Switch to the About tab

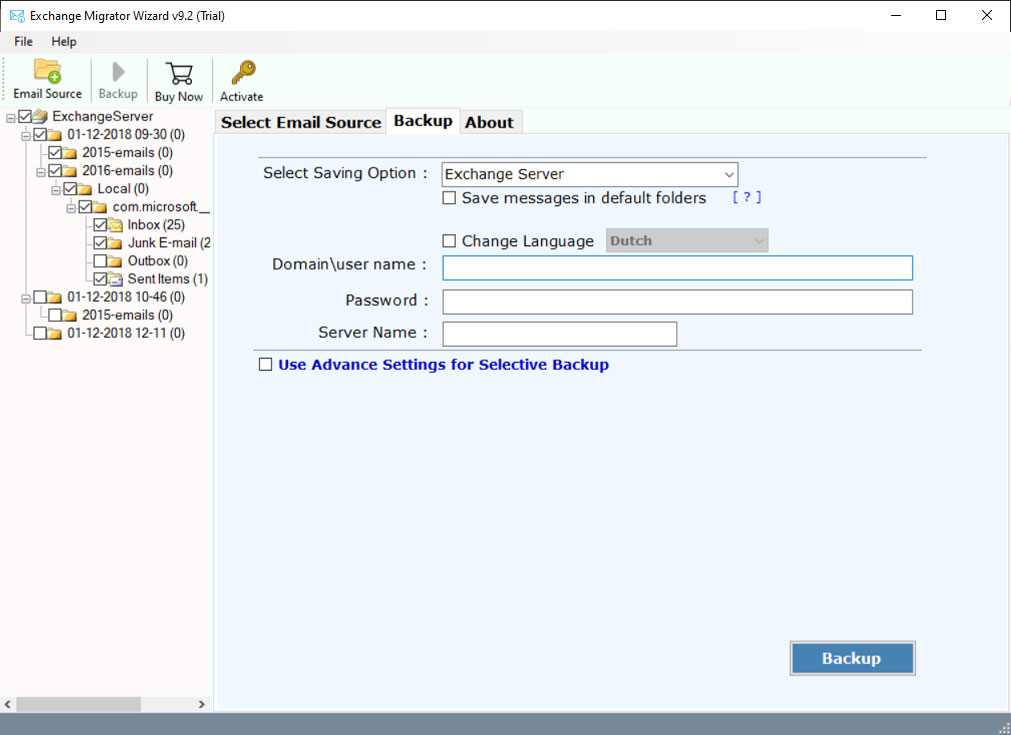click(489, 122)
